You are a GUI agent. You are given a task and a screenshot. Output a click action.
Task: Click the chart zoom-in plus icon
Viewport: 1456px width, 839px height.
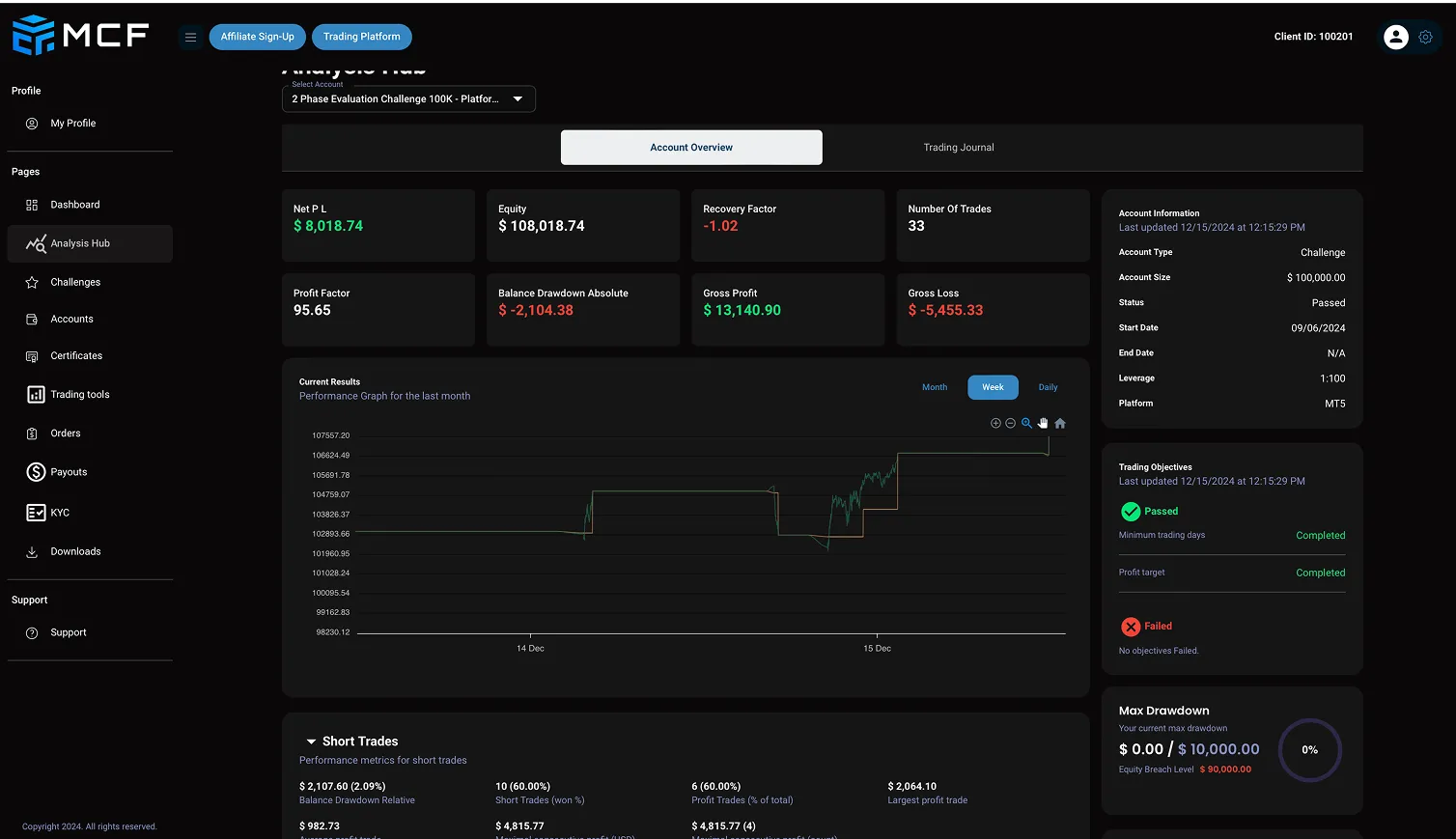(995, 423)
